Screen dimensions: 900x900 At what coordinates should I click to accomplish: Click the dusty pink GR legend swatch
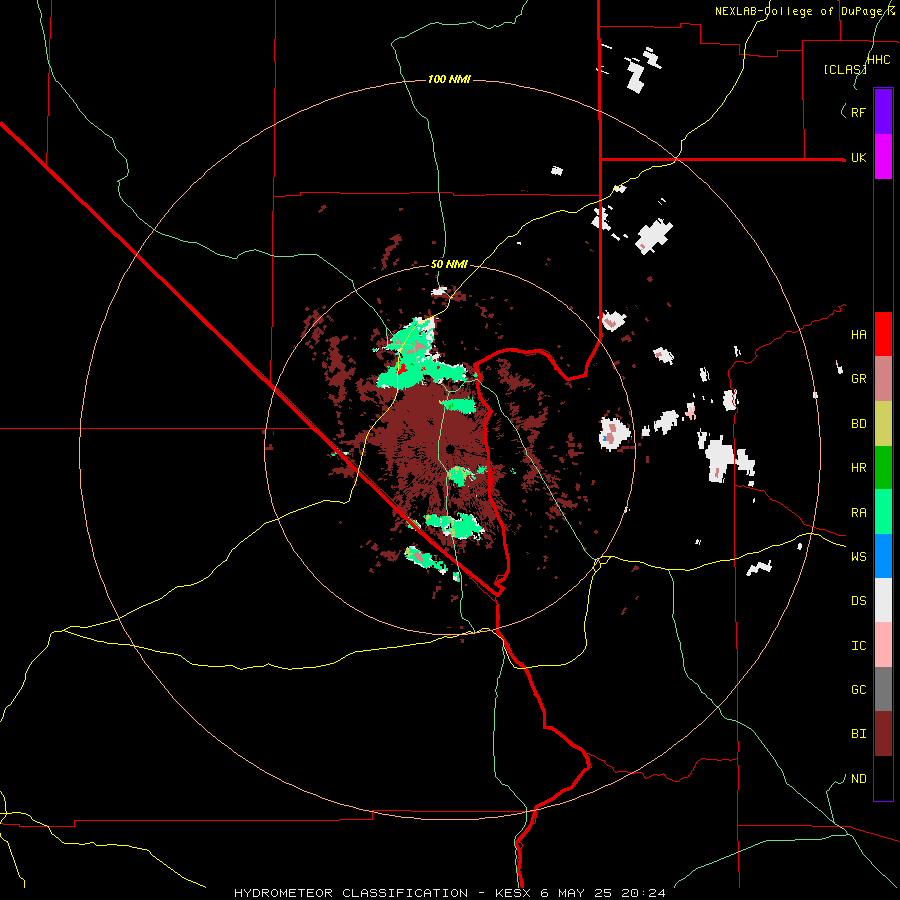click(x=883, y=379)
